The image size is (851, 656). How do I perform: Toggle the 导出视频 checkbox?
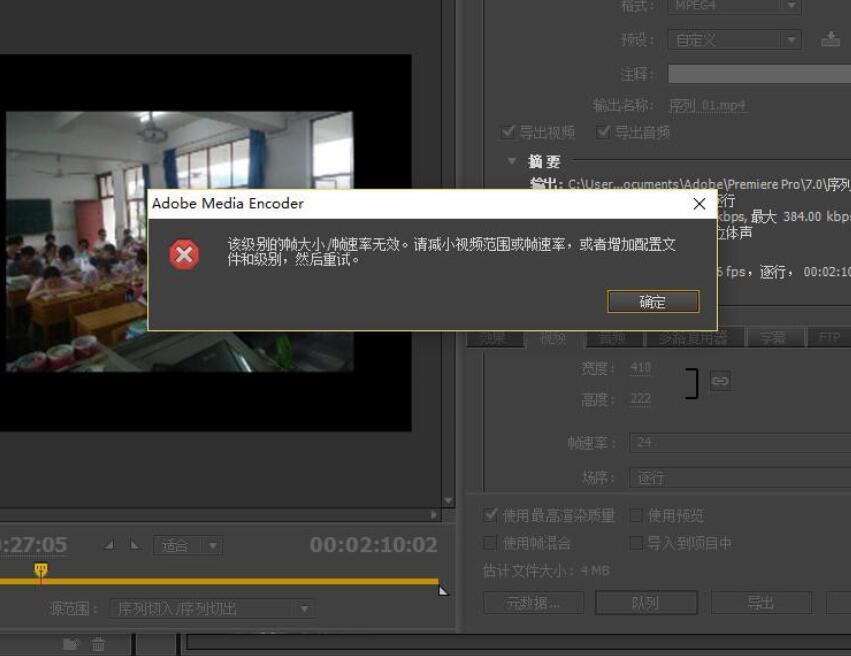[x=507, y=131]
